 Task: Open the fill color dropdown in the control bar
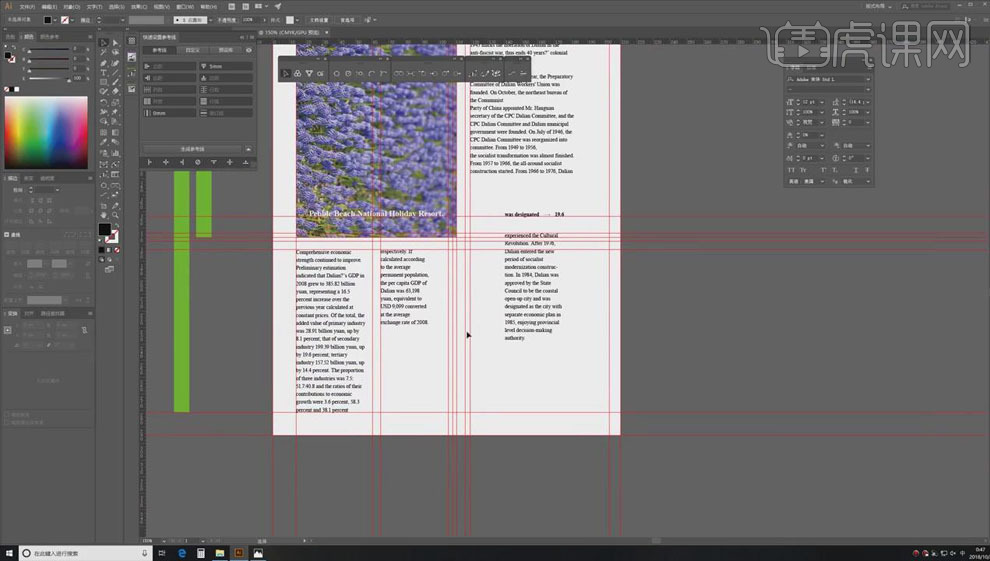[55, 20]
